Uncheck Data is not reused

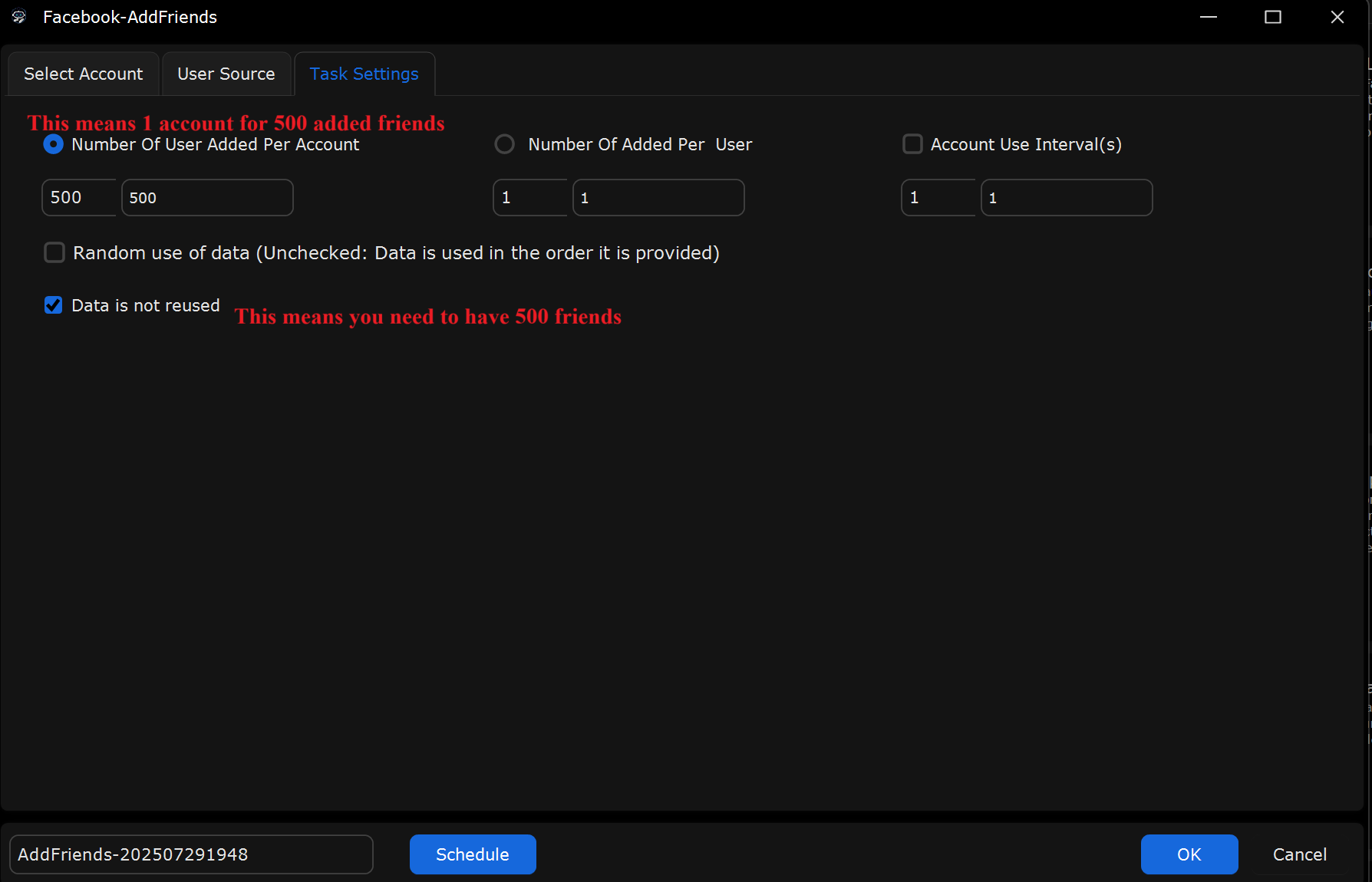(x=53, y=305)
